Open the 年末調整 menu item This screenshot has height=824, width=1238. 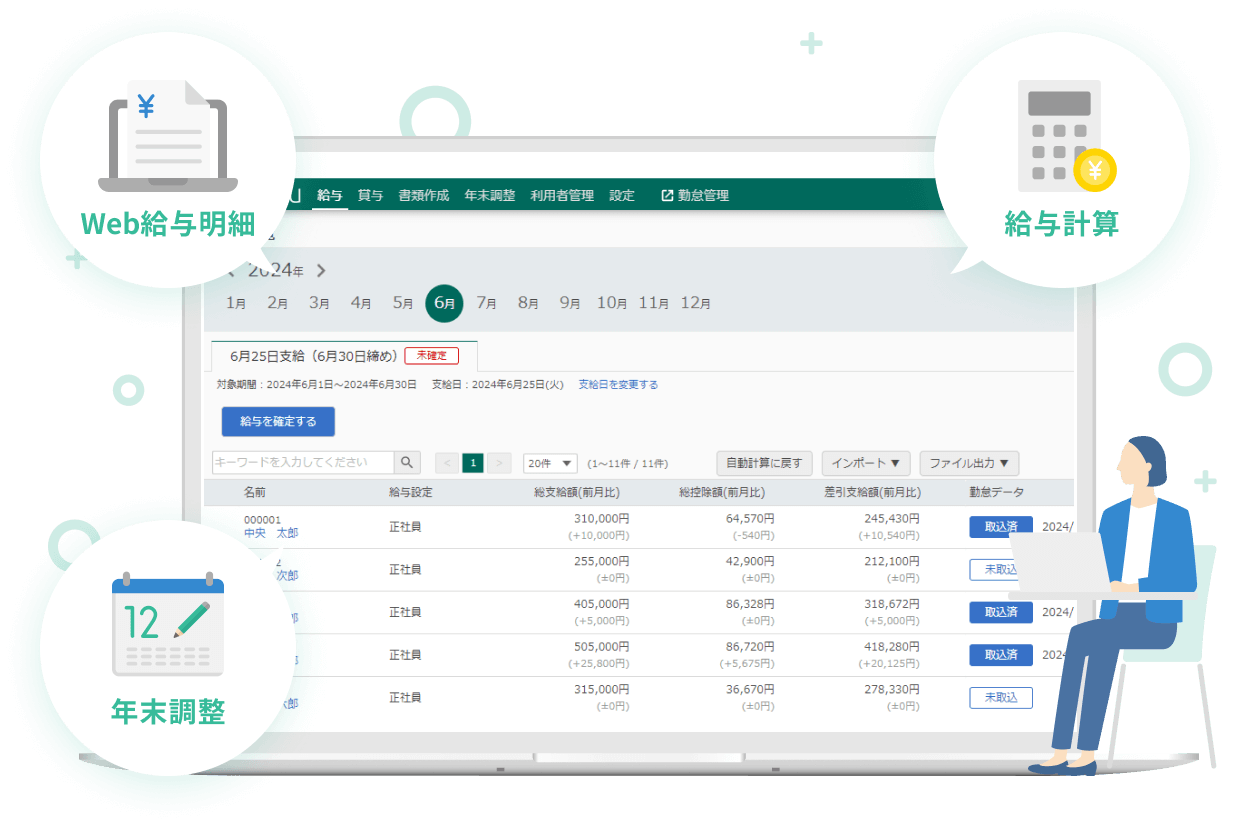tap(490, 196)
